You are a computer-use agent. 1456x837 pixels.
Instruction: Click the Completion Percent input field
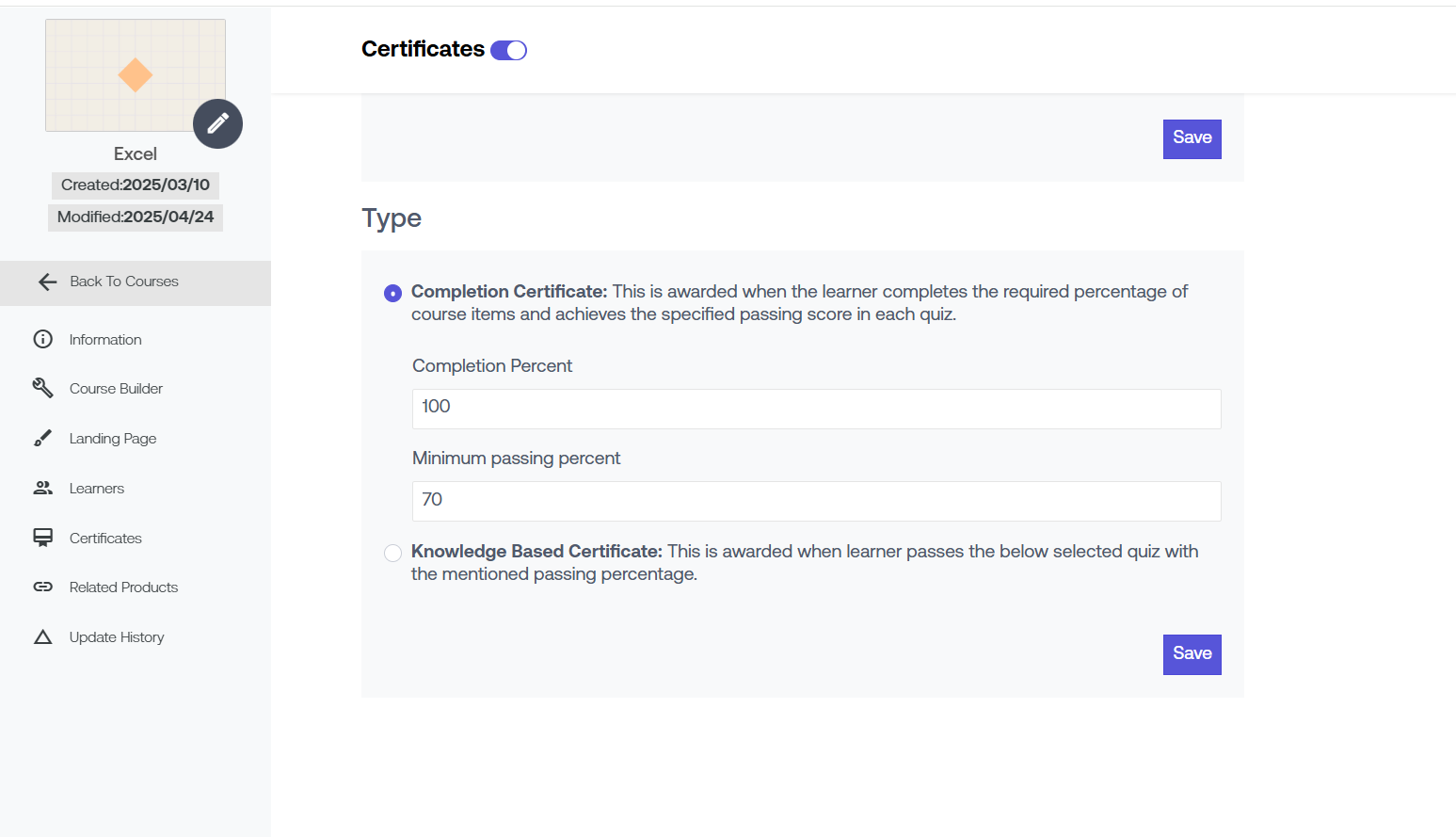(x=816, y=409)
